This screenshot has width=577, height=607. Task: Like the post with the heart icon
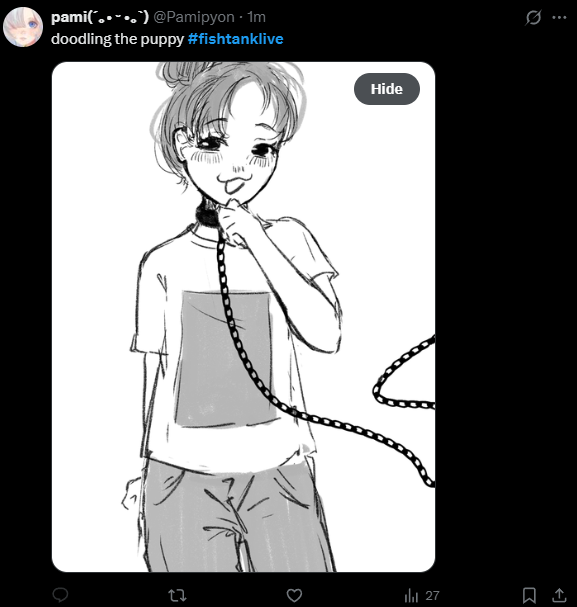pyautogui.click(x=294, y=595)
